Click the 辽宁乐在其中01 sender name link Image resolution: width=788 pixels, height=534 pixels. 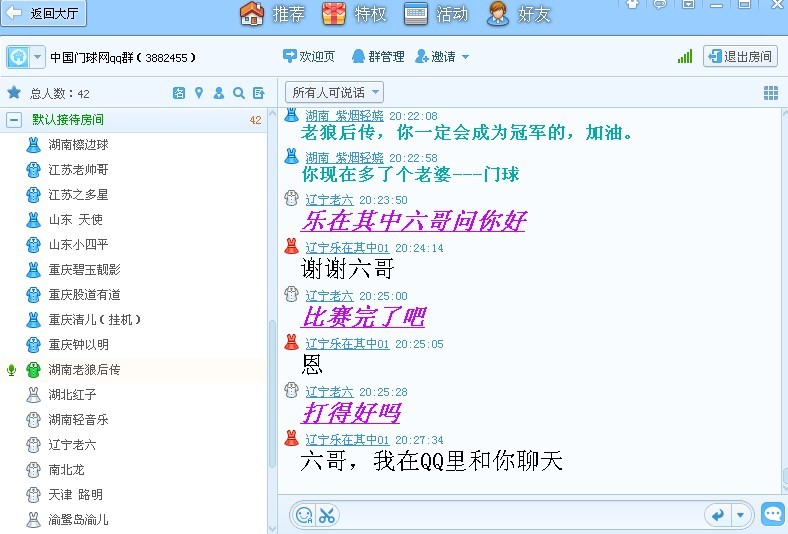pos(347,247)
